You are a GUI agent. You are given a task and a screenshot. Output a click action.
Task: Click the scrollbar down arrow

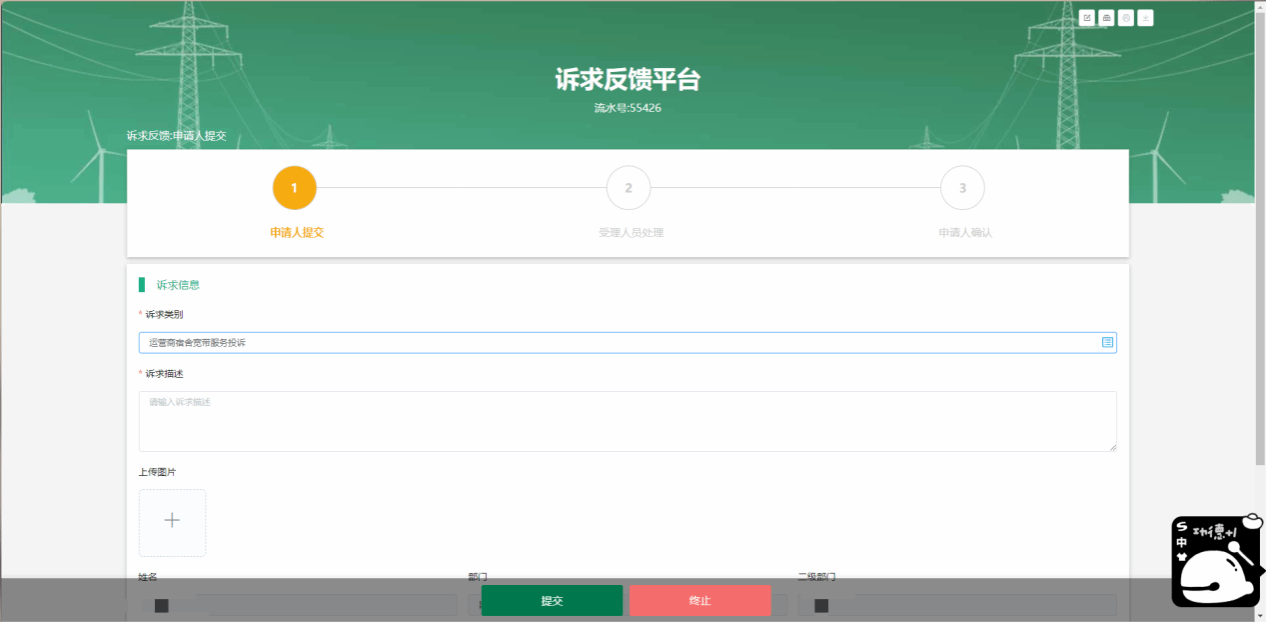point(1260,616)
